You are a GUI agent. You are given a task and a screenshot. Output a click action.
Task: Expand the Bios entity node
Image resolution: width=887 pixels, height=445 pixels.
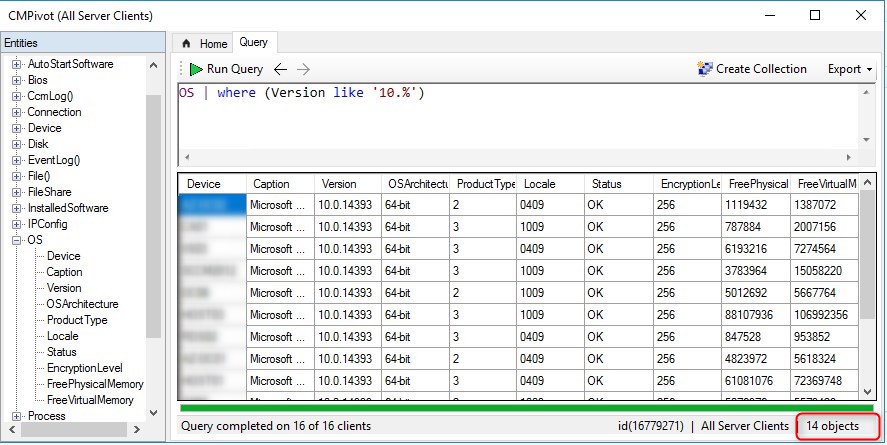(16, 80)
